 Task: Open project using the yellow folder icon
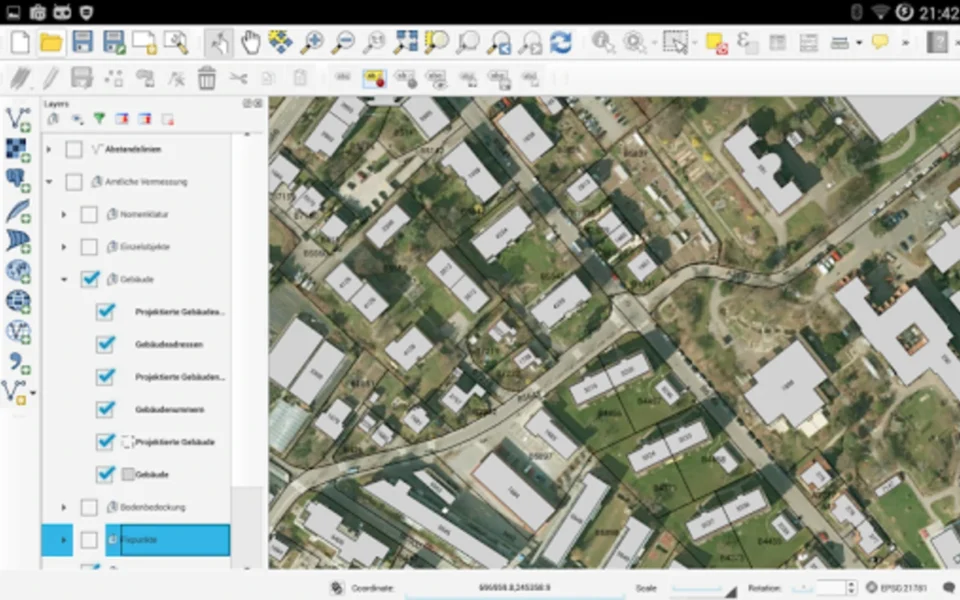[x=51, y=42]
